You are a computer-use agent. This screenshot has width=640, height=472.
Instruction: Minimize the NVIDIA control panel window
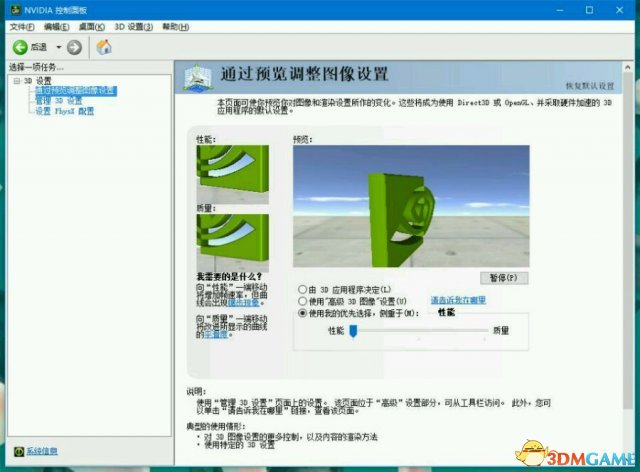pos(560,10)
